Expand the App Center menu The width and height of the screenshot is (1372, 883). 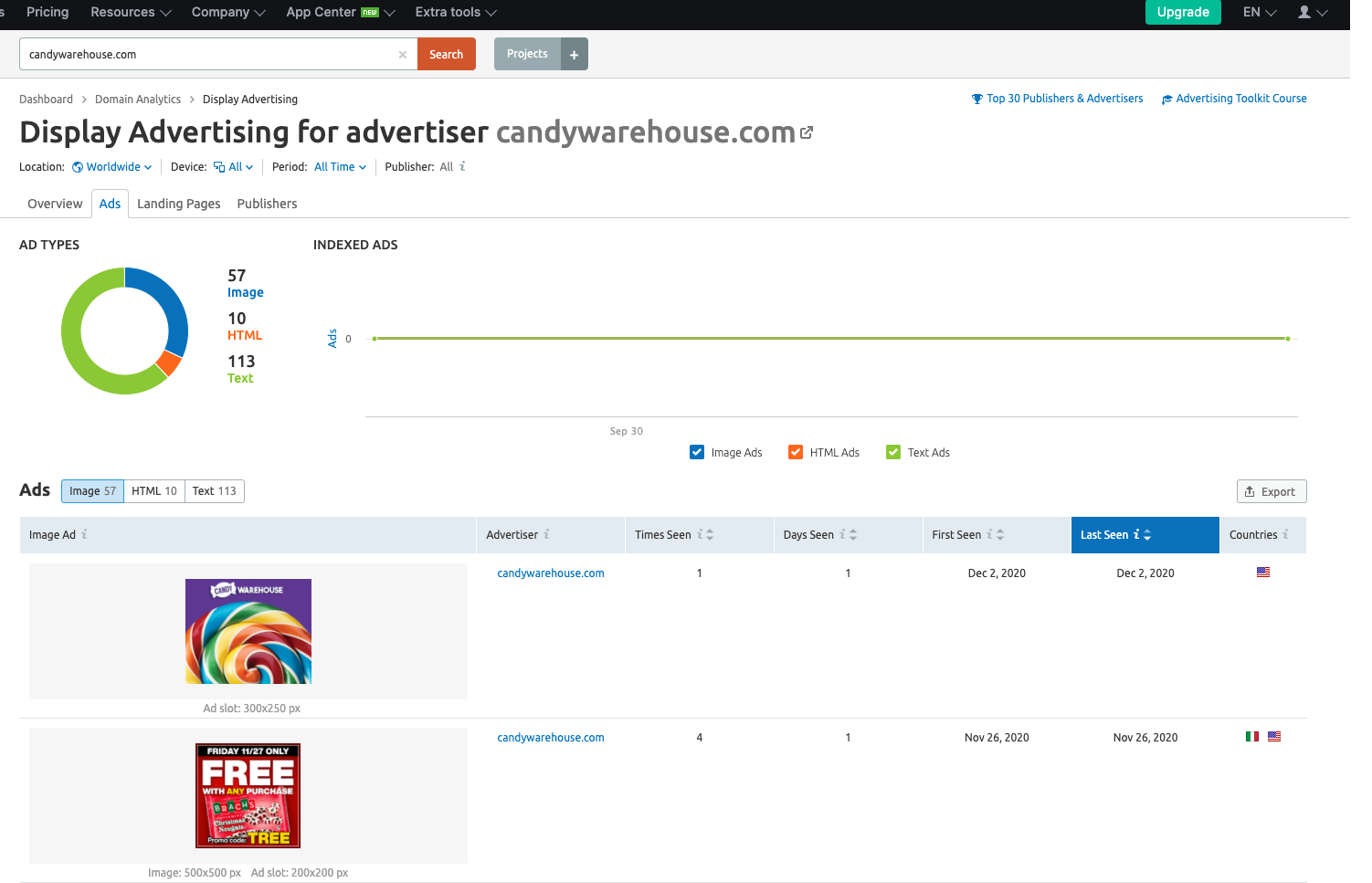[x=341, y=12]
